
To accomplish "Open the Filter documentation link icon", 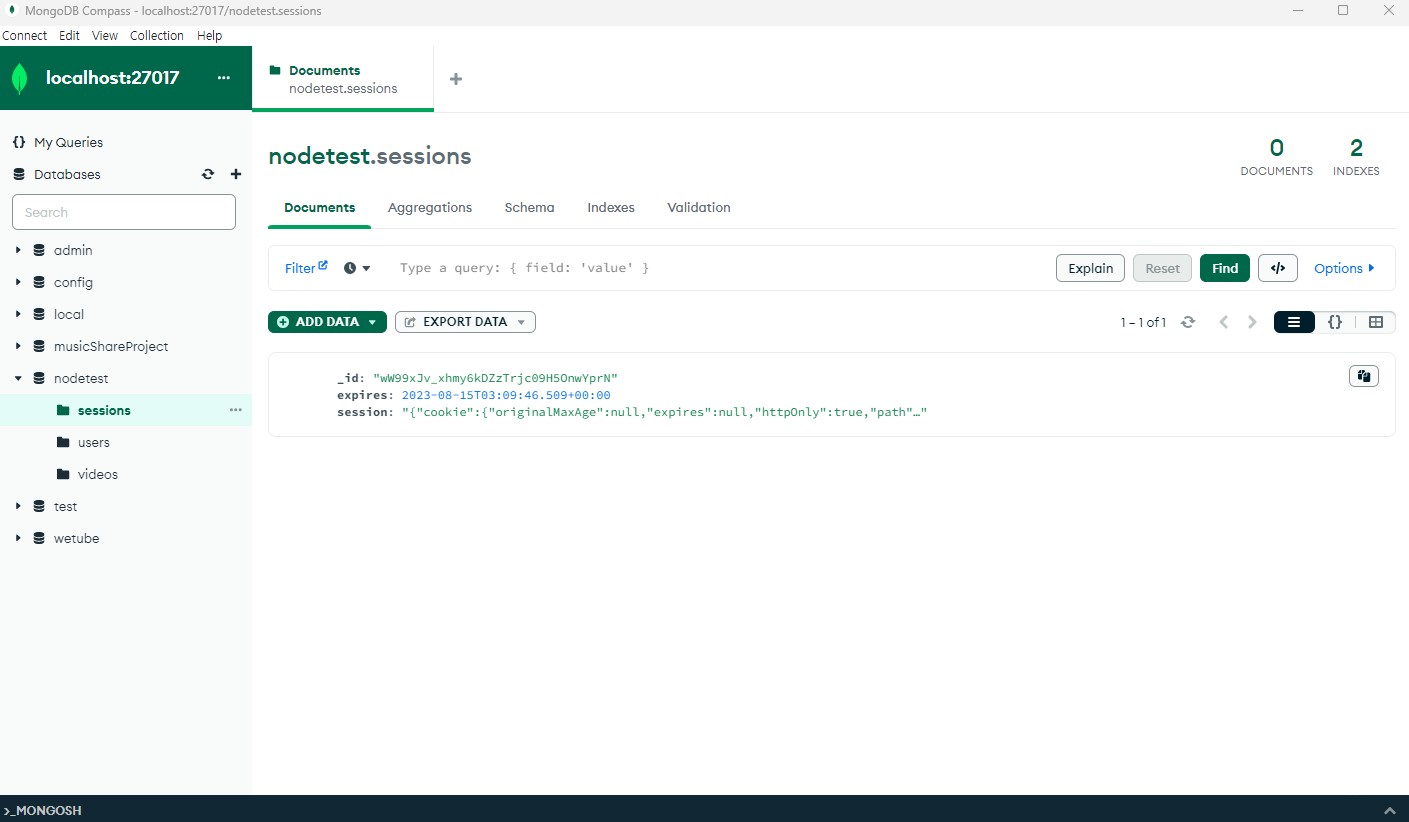I will 323,265.
